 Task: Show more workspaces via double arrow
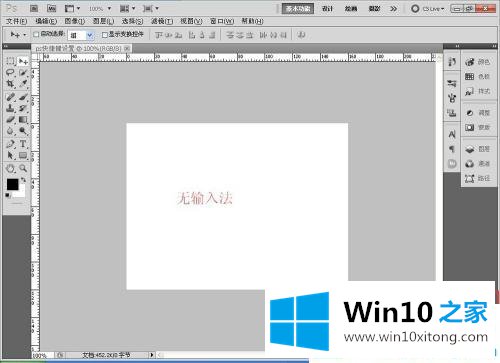click(x=394, y=9)
